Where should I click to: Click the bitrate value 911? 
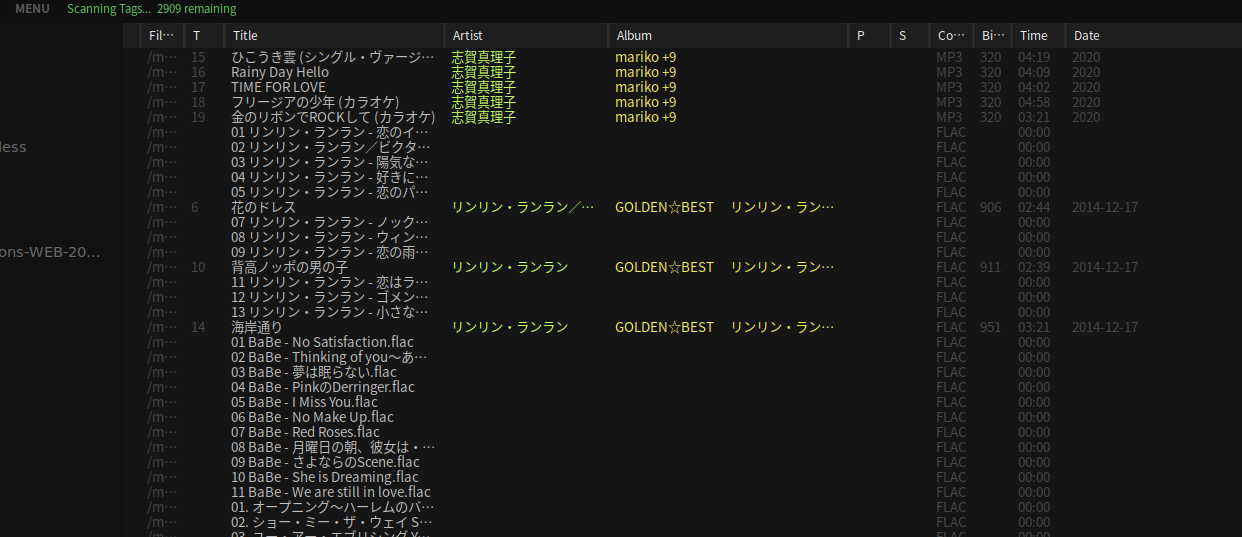coord(991,267)
